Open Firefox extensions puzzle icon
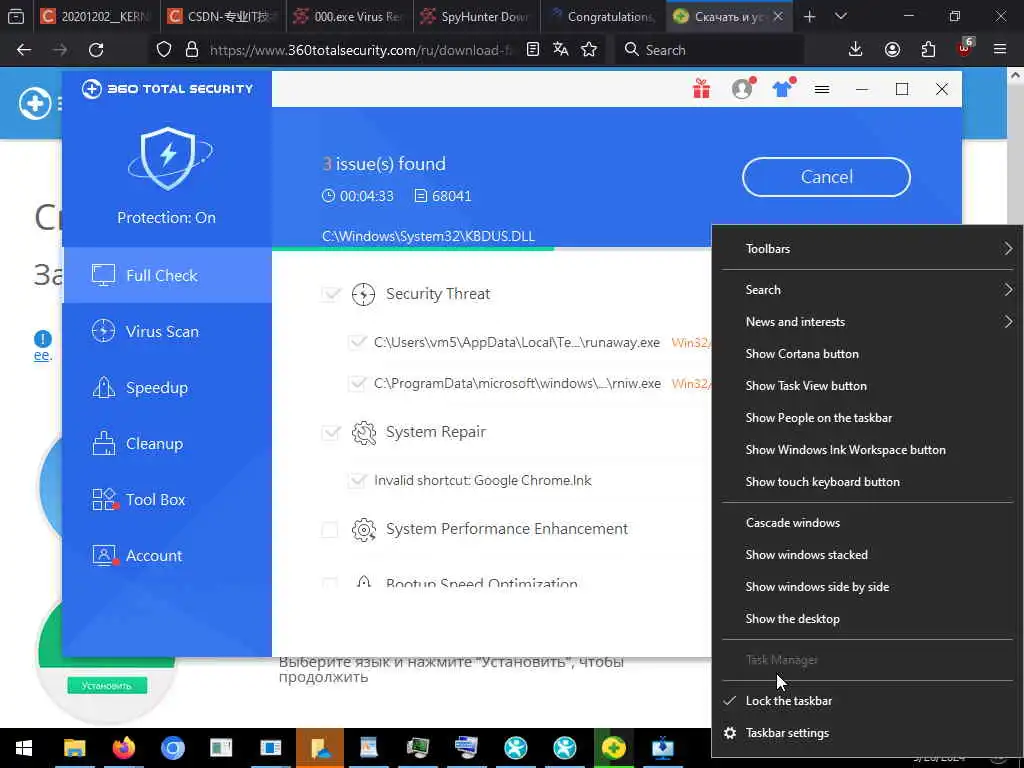Screen dimensions: 1024x768 click(x=928, y=50)
